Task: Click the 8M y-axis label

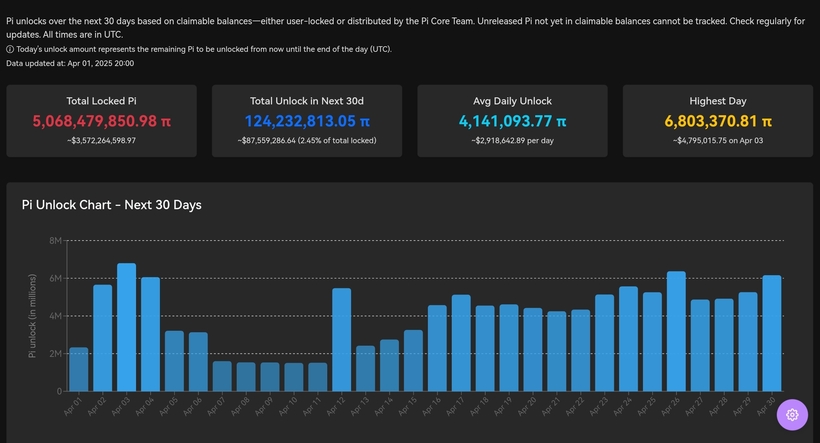Action: coord(55,241)
